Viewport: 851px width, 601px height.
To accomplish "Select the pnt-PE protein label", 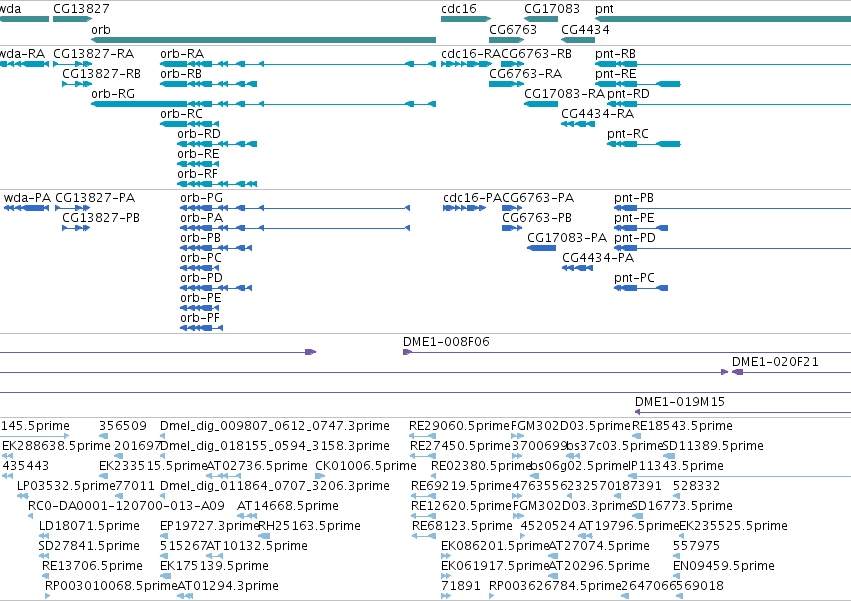I will [x=634, y=218].
